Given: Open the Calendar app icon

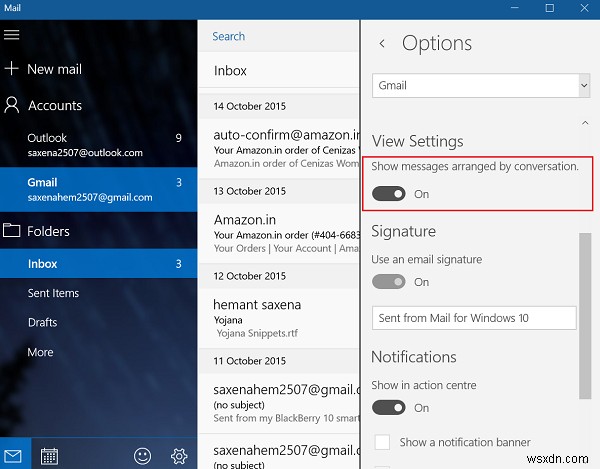Looking at the screenshot, I should point(49,456).
